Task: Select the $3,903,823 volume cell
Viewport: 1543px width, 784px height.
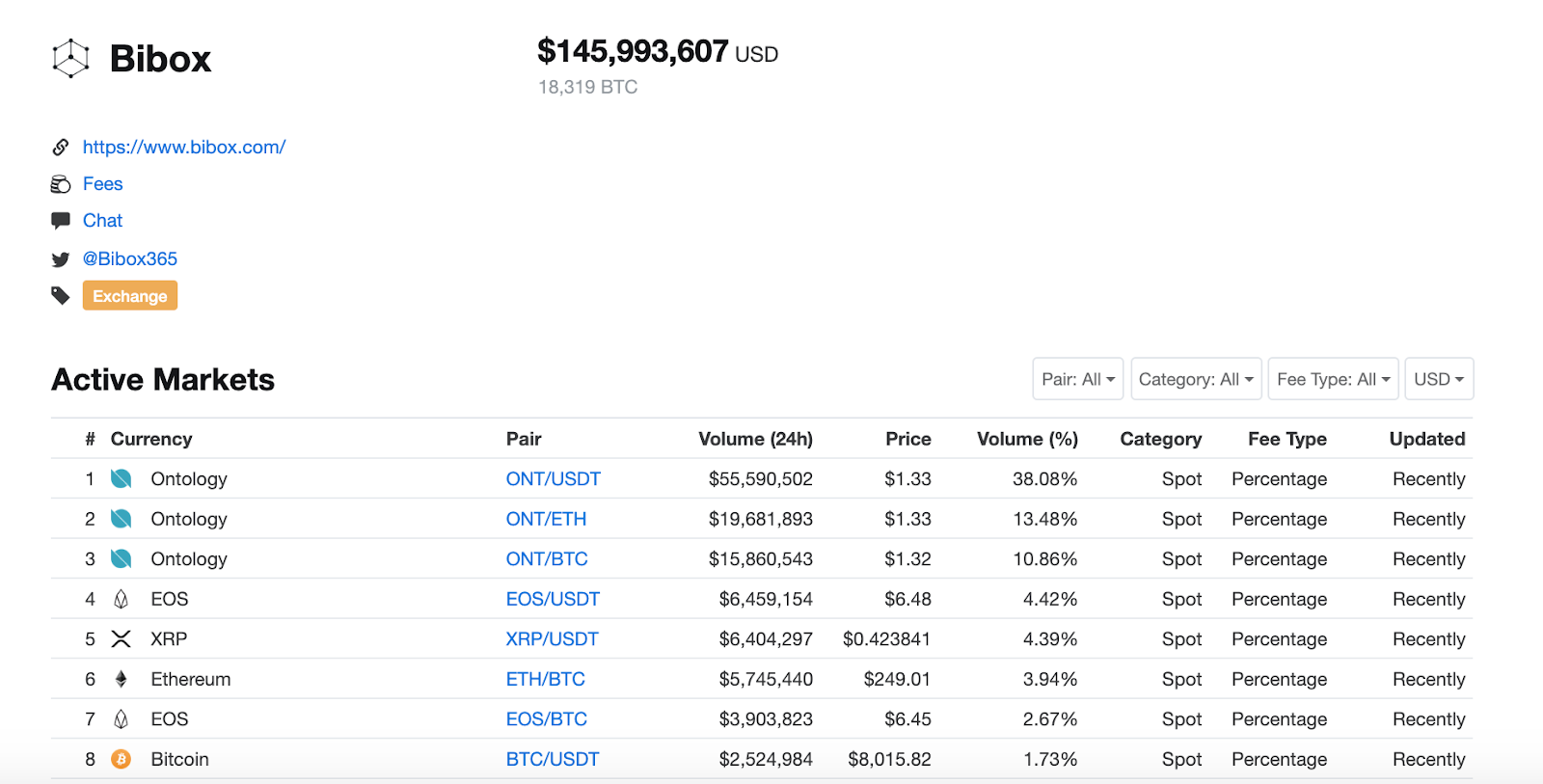Action: pyautogui.click(x=766, y=719)
